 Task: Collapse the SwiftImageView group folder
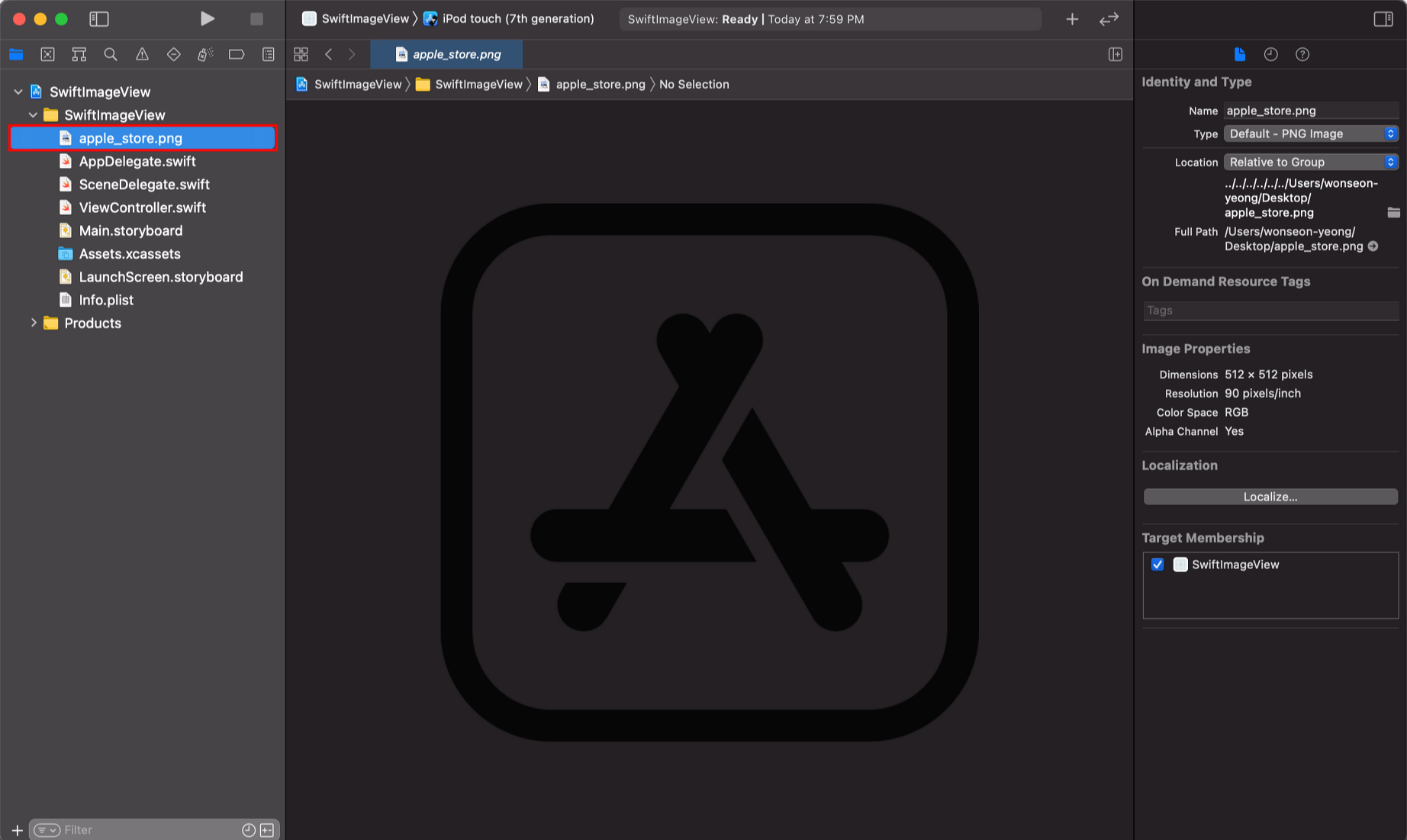[x=33, y=114]
